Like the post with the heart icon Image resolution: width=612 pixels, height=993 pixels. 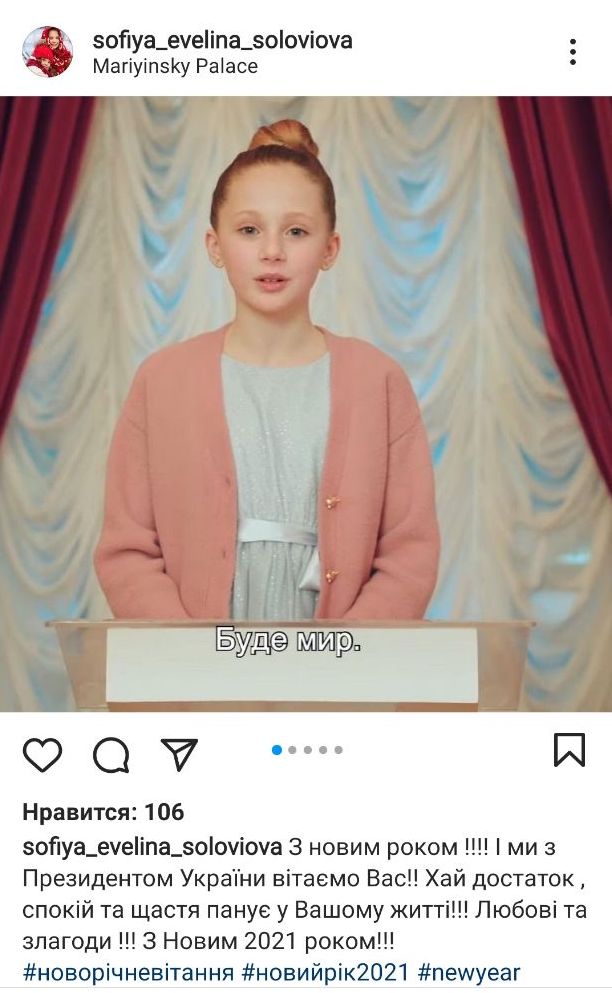(x=42, y=754)
